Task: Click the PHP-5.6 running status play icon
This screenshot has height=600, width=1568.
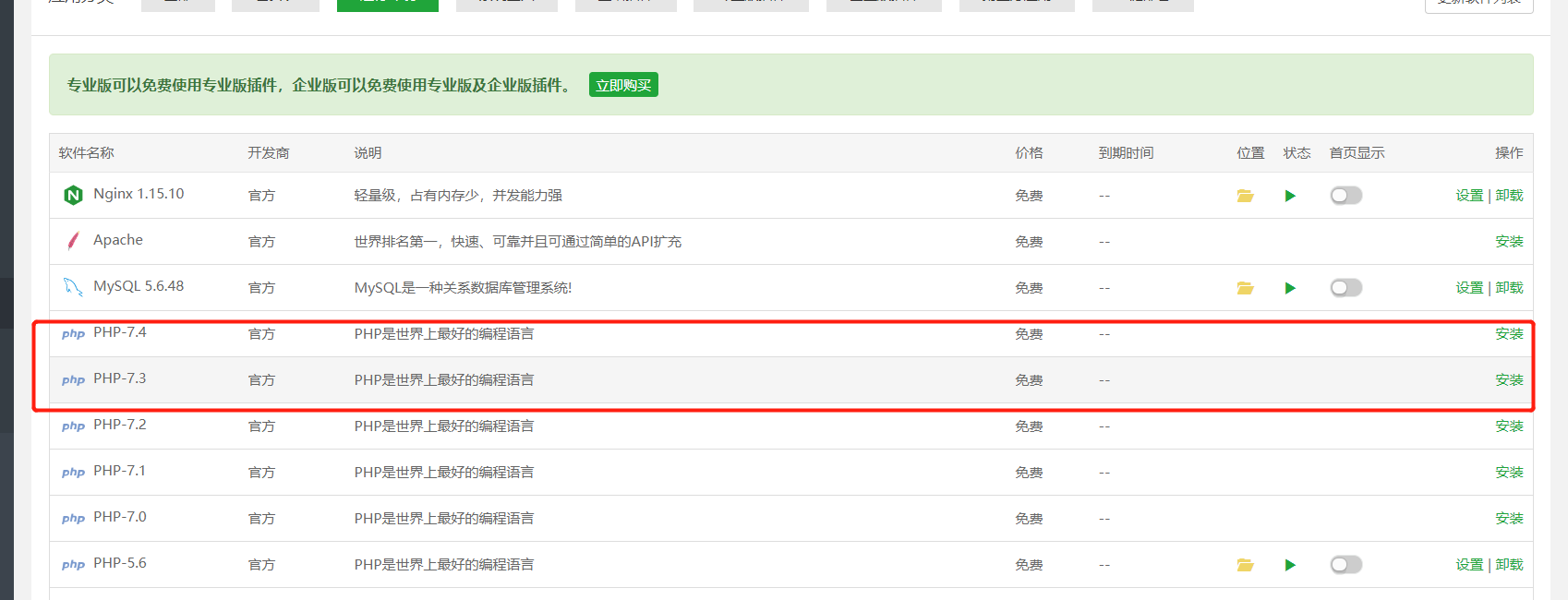Action: pyautogui.click(x=1290, y=565)
